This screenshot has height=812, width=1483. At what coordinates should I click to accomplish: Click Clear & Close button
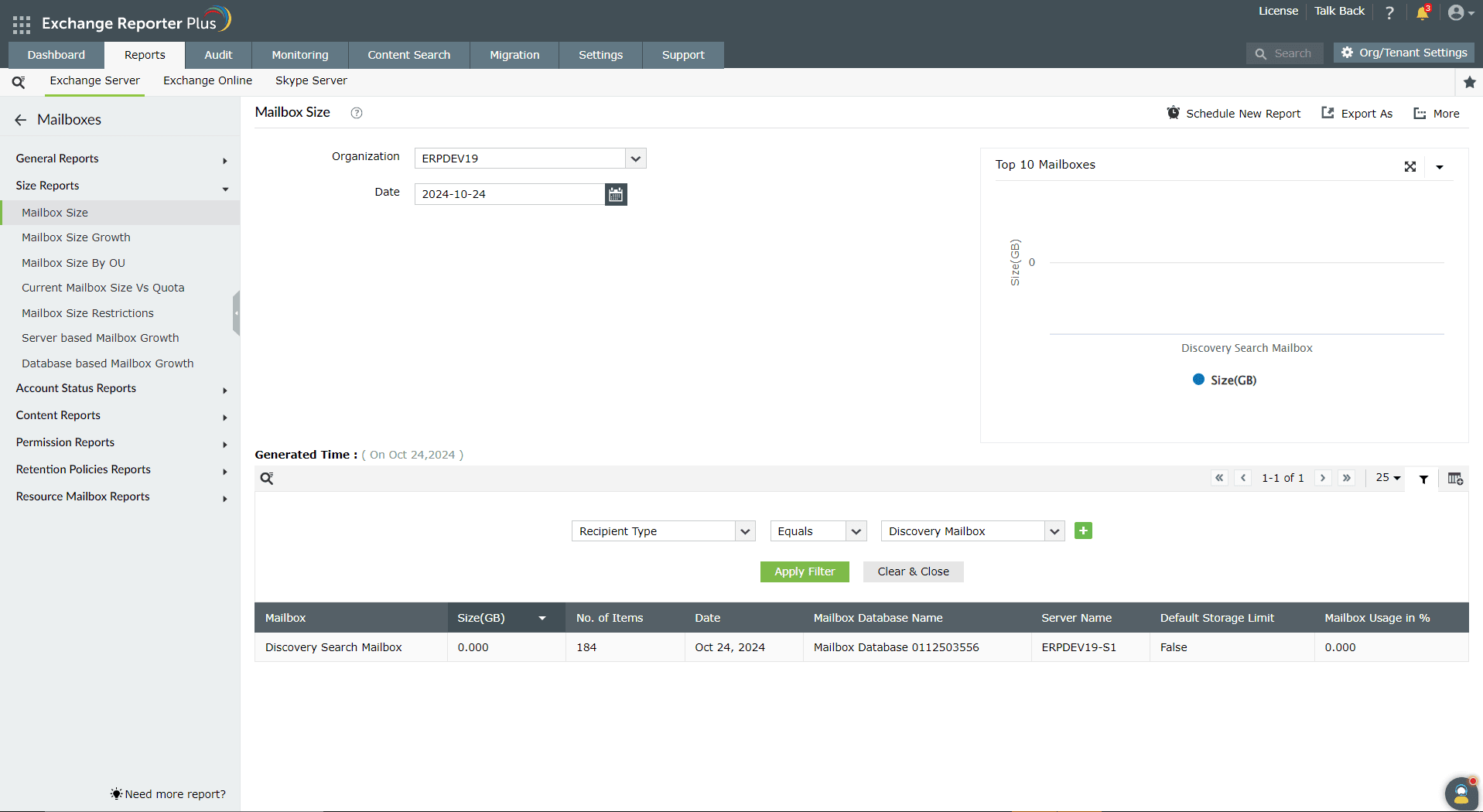tap(913, 571)
